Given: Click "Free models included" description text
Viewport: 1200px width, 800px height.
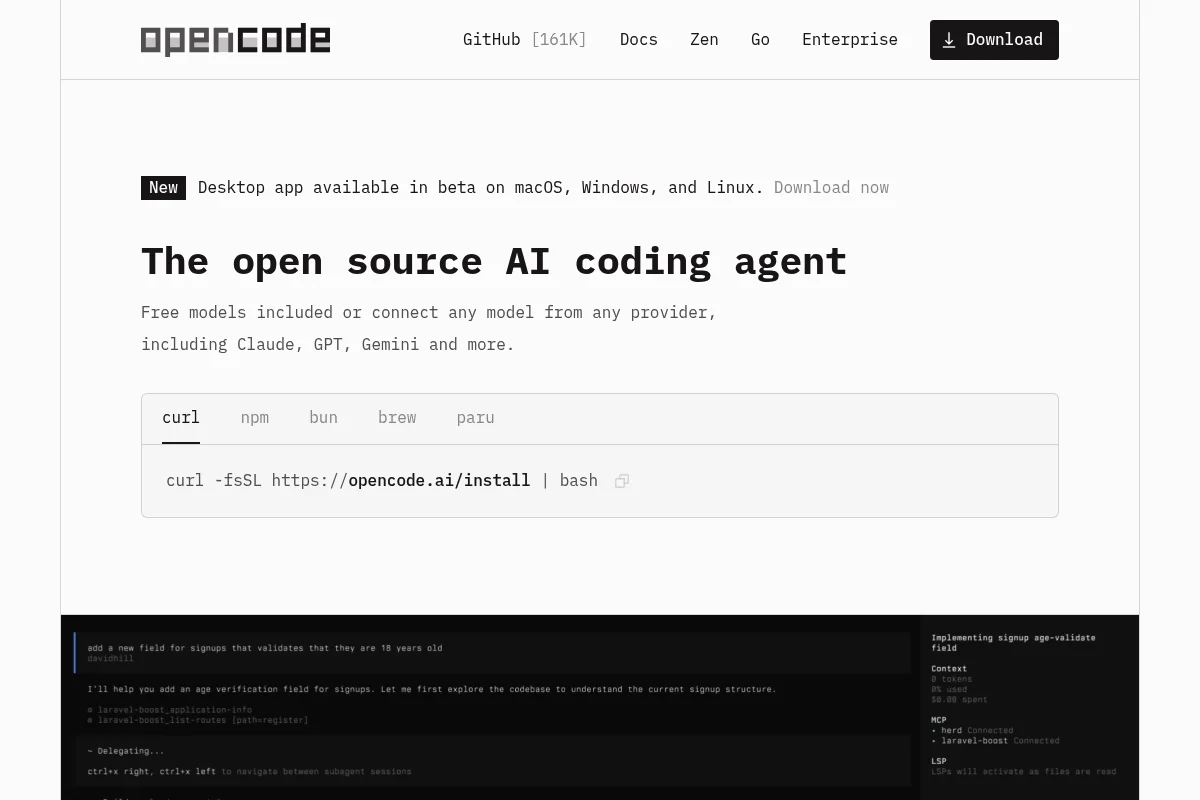Looking at the screenshot, I should (429, 328).
